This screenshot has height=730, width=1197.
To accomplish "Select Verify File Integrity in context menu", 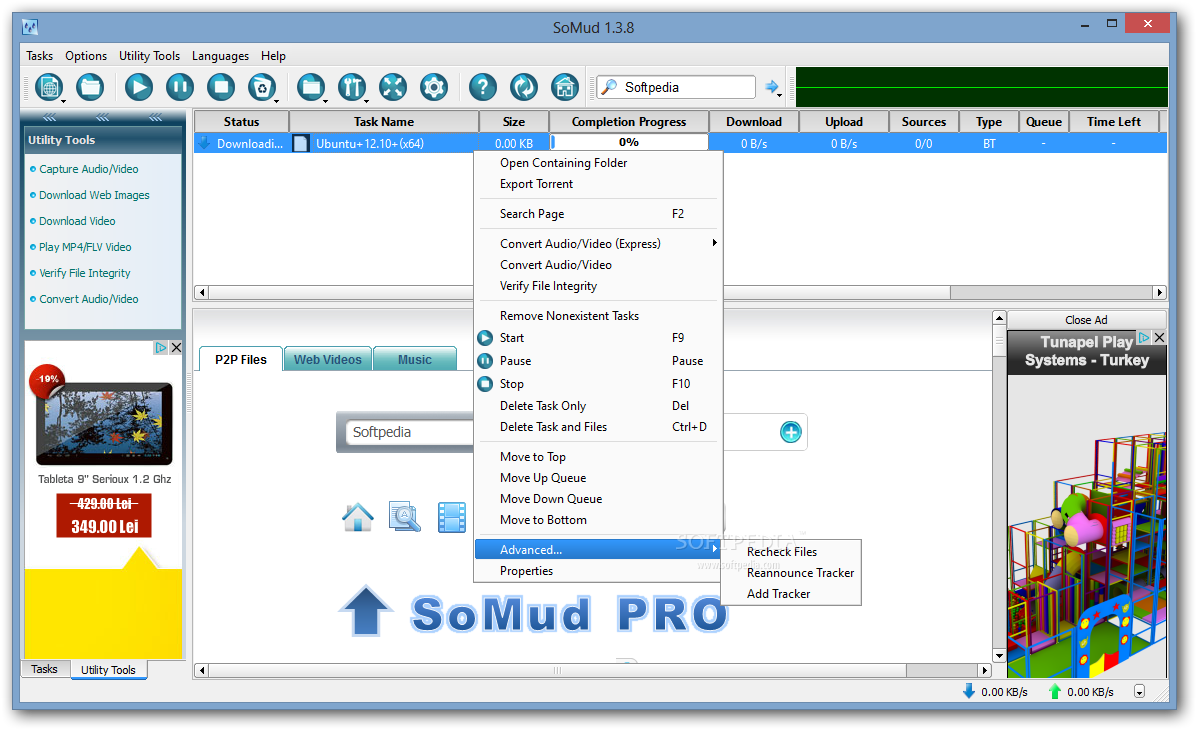I will (548, 286).
